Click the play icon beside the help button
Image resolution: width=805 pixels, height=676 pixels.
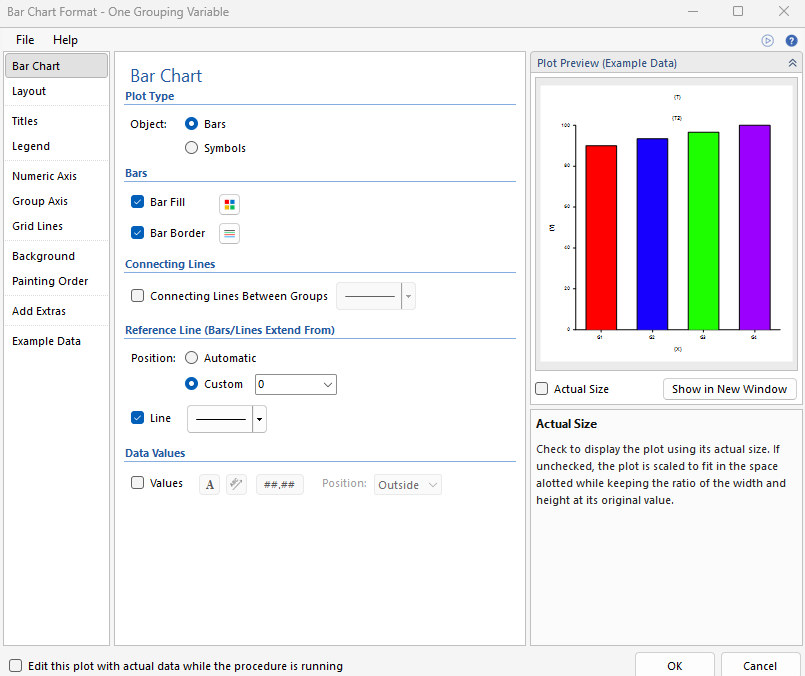click(x=768, y=41)
